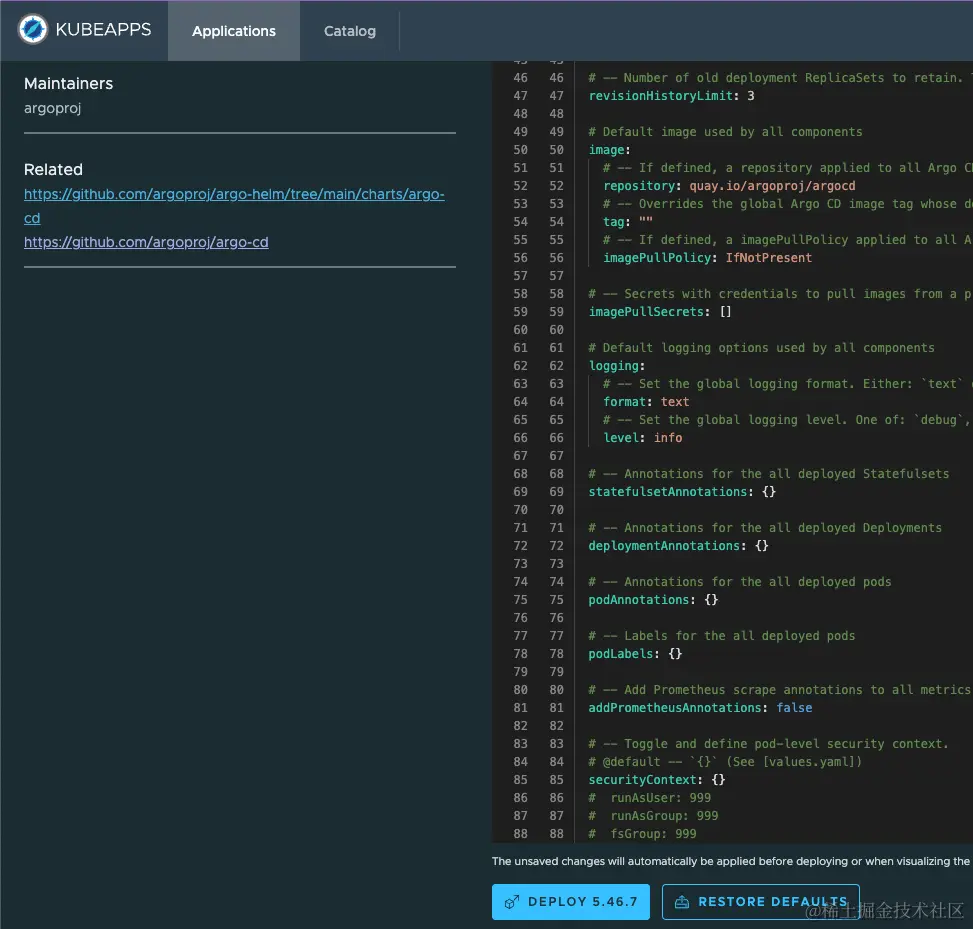Switch to the Catalog tab
Screen dimensions: 973x929
349,30
